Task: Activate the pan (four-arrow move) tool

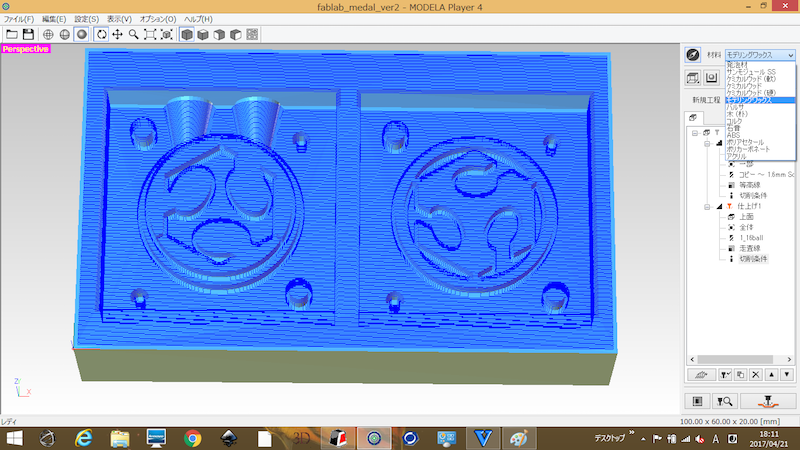Action: 117,34
